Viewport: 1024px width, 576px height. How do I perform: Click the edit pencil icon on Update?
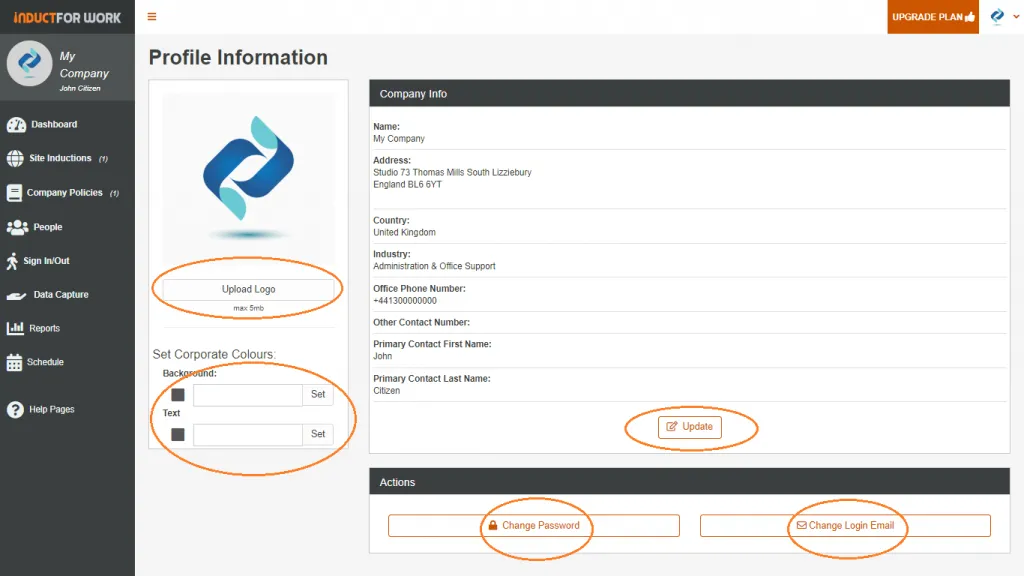671,426
